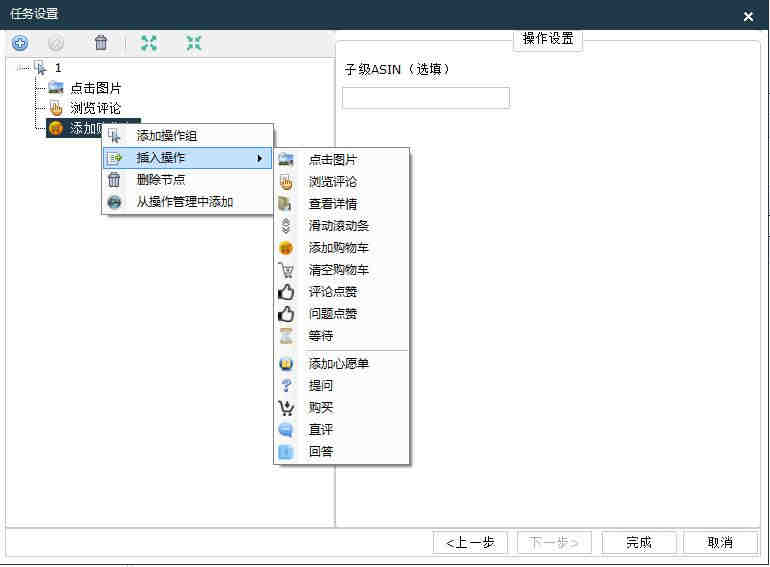Click the cart icon beside 清空购物车
The height and width of the screenshot is (567, 770).
click(286, 270)
